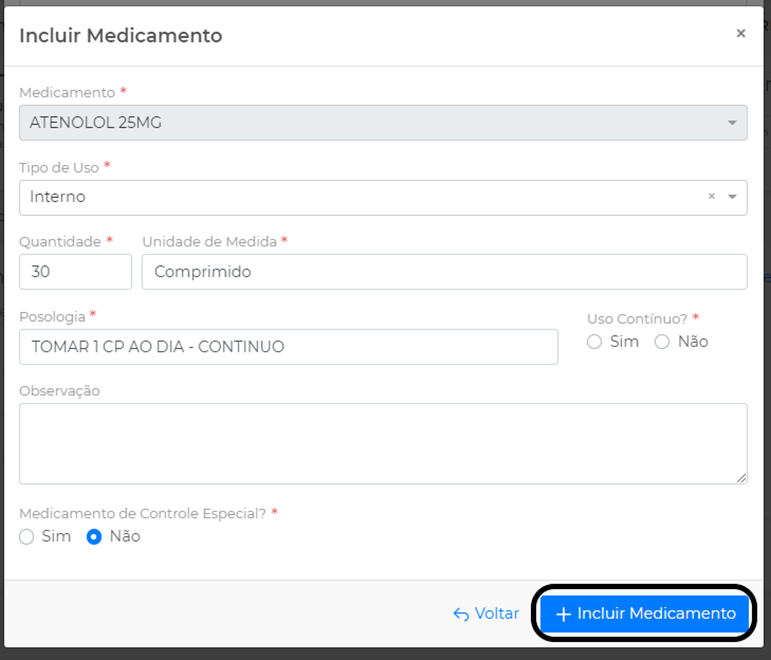771x660 pixels.
Task: Click the Posologia field label
Action: click(52, 316)
